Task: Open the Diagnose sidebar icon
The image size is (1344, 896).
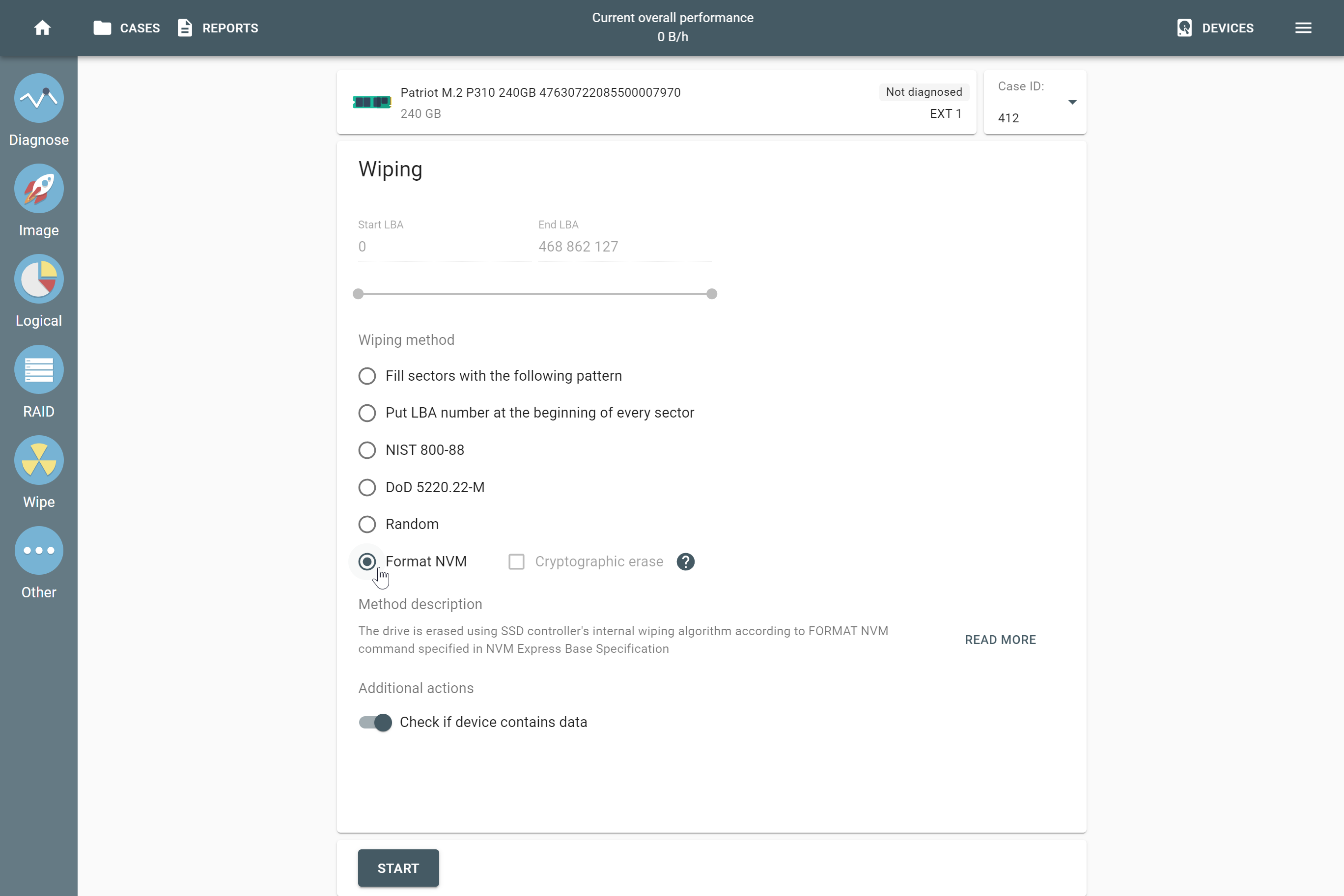Action: click(x=39, y=98)
